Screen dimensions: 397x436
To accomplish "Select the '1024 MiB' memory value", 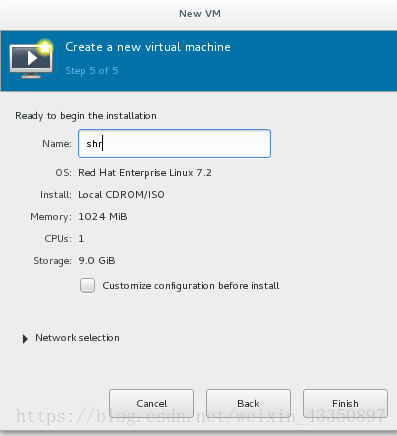I will point(103,217).
